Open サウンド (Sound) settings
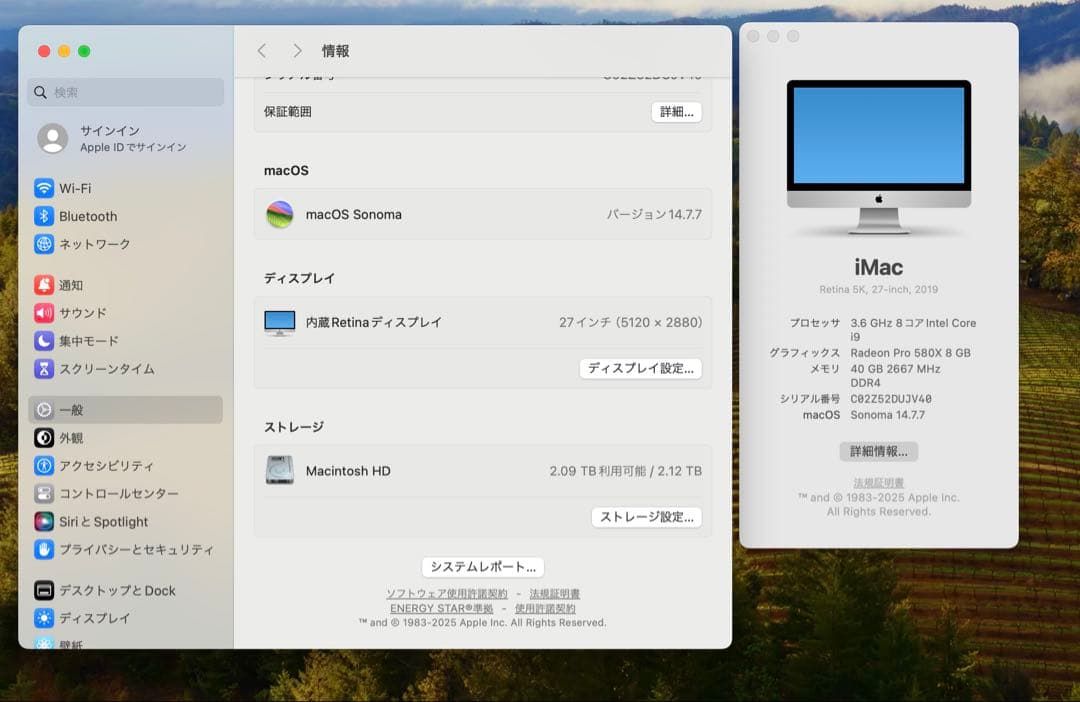The image size is (1080, 702). pos(78,313)
